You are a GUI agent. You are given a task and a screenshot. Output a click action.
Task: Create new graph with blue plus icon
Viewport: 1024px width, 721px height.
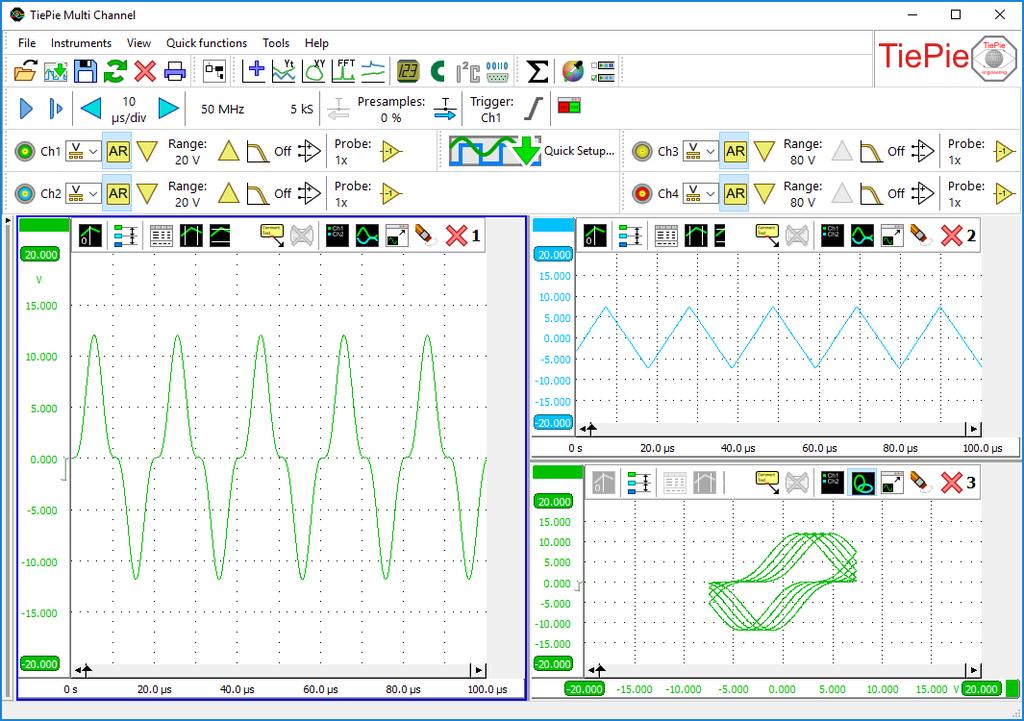(x=253, y=71)
